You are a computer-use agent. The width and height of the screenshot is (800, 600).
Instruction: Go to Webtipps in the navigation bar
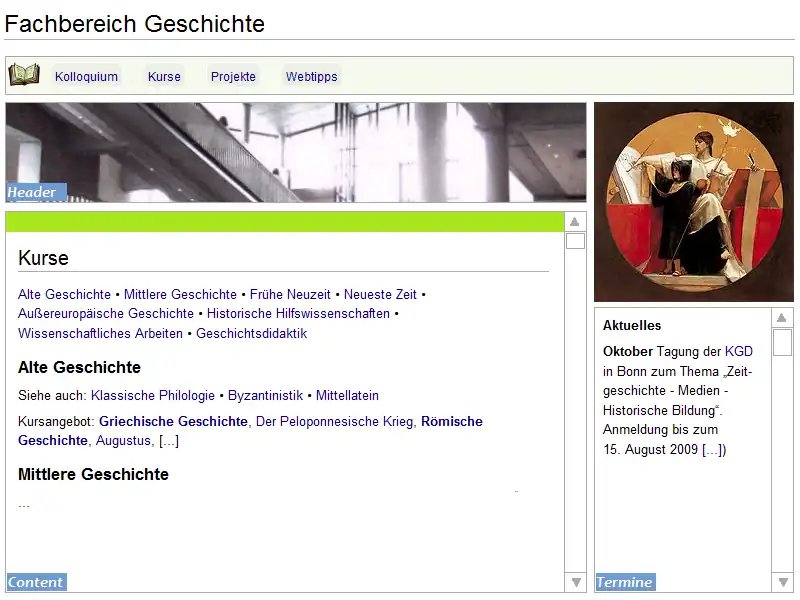(x=311, y=77)
